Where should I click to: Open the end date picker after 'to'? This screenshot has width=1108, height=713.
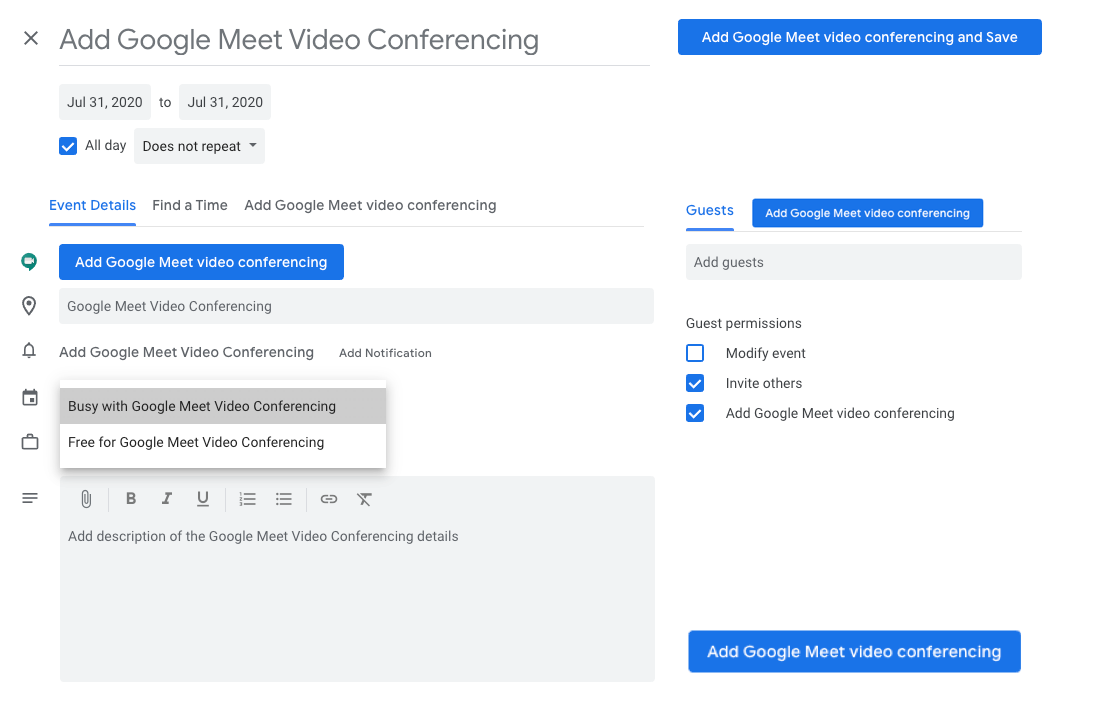tap(225, 102)
